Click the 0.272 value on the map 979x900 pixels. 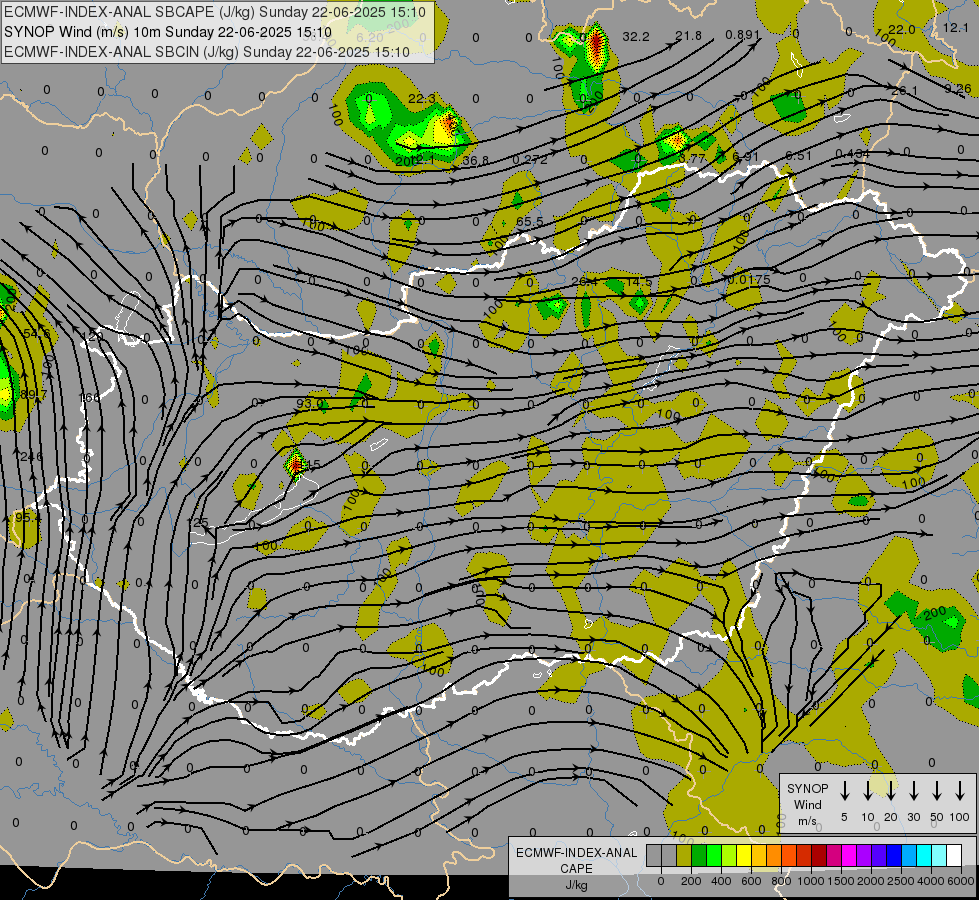(x=530, y=159)
